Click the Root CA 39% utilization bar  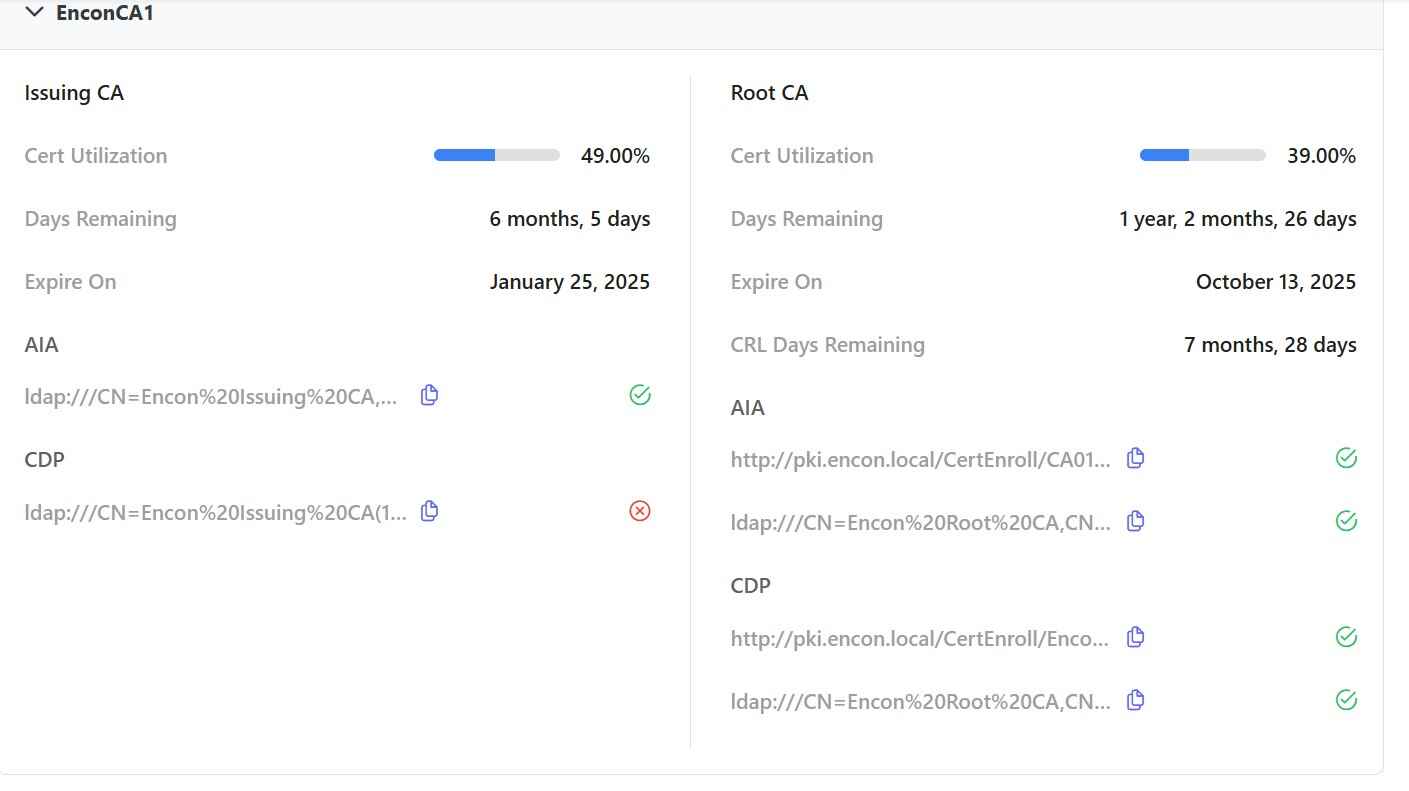tap(1202, 155)
